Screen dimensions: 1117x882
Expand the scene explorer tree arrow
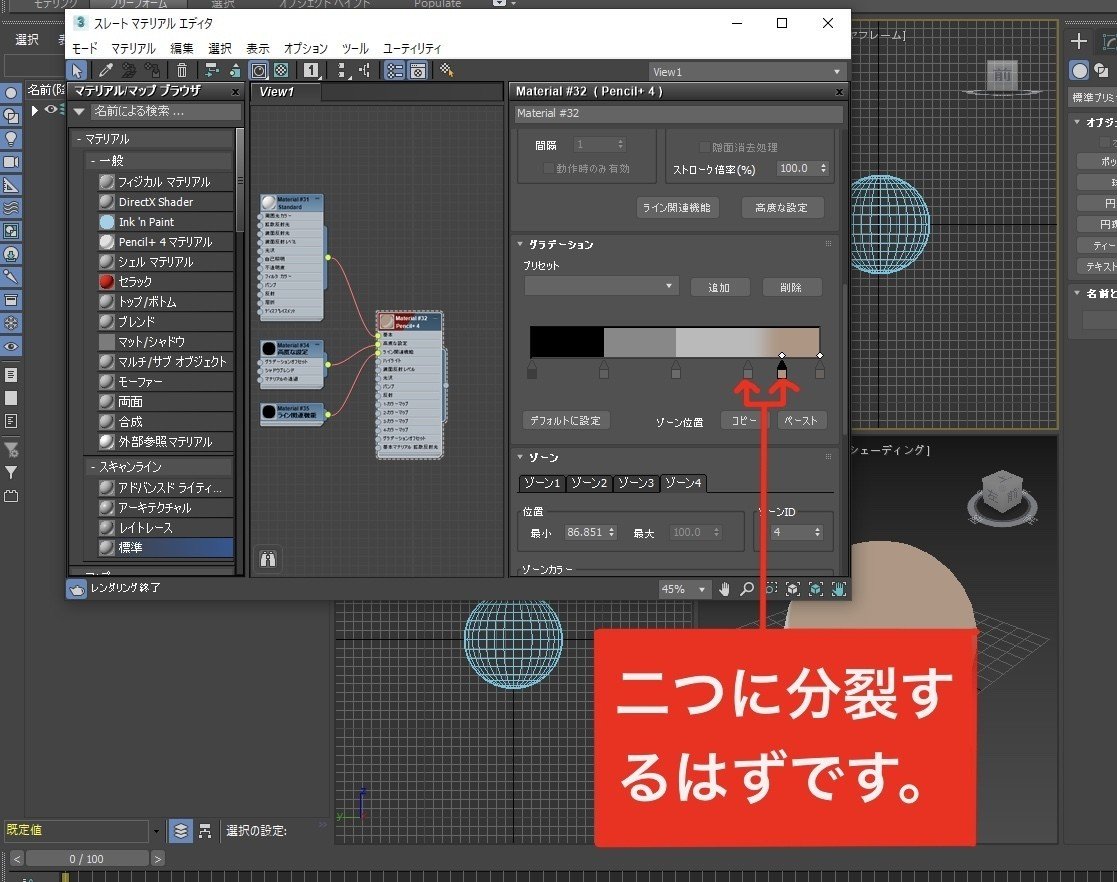tap(34, 110)
